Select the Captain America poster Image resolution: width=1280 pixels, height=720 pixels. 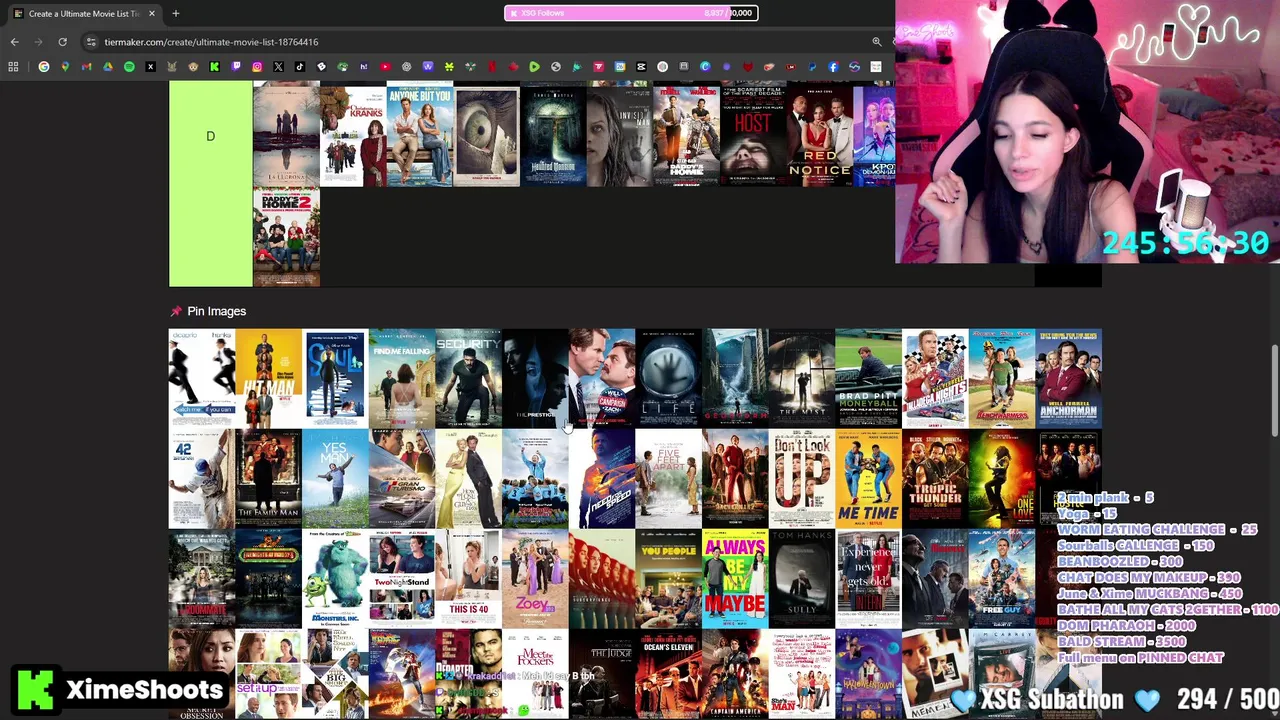pyautogui.click(x=735, y=674)
